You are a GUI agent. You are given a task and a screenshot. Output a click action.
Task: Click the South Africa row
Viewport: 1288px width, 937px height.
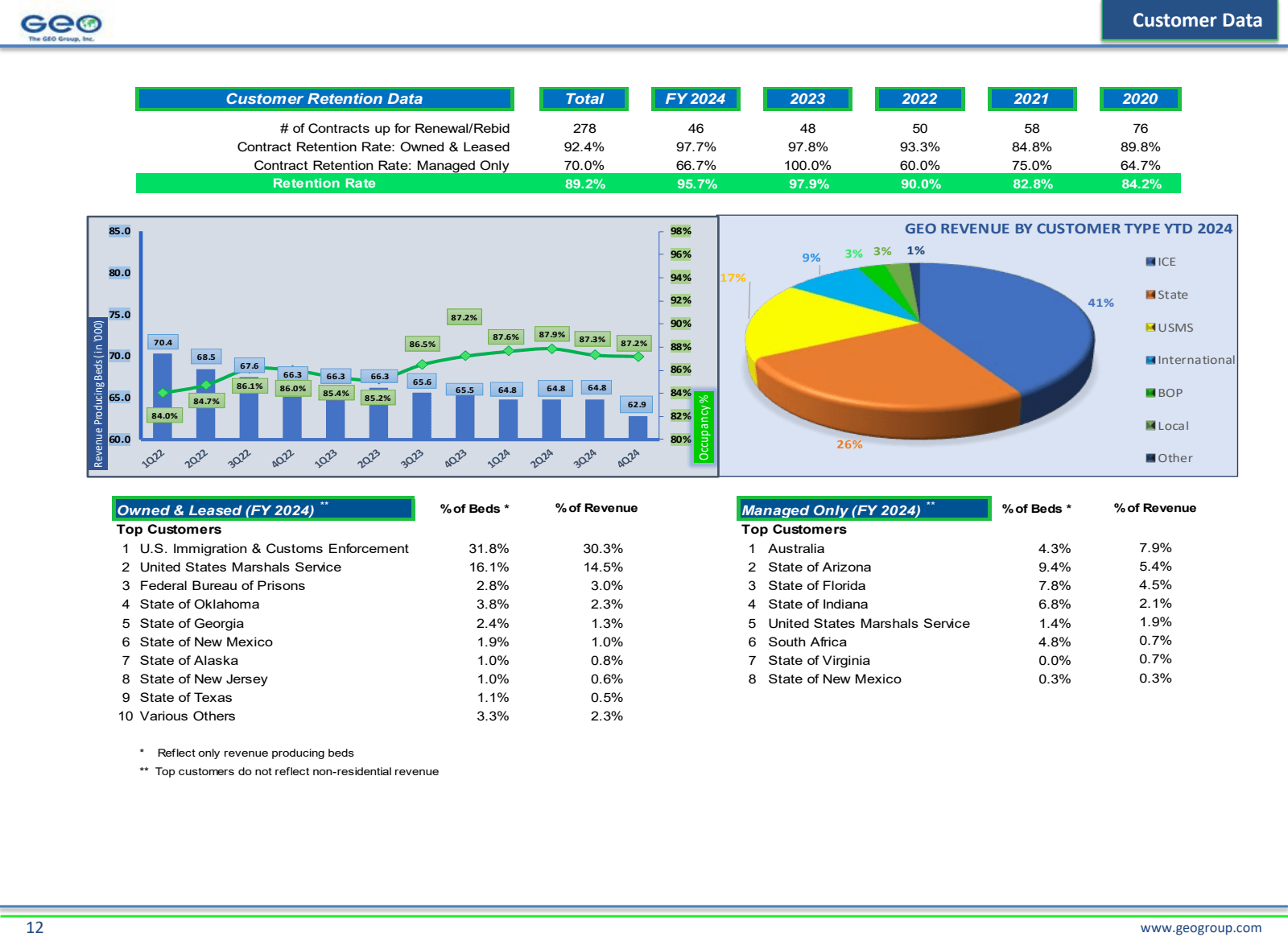coord(960,642)
